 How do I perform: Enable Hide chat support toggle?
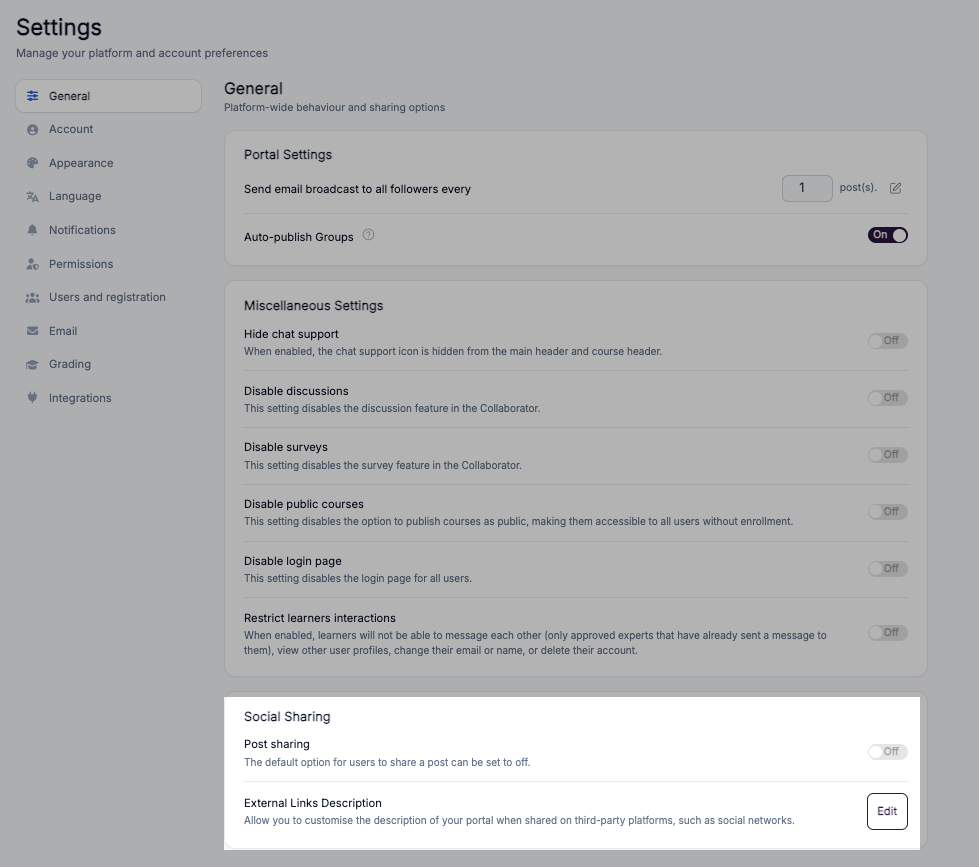pyautogui.click(x=887, y=341)
